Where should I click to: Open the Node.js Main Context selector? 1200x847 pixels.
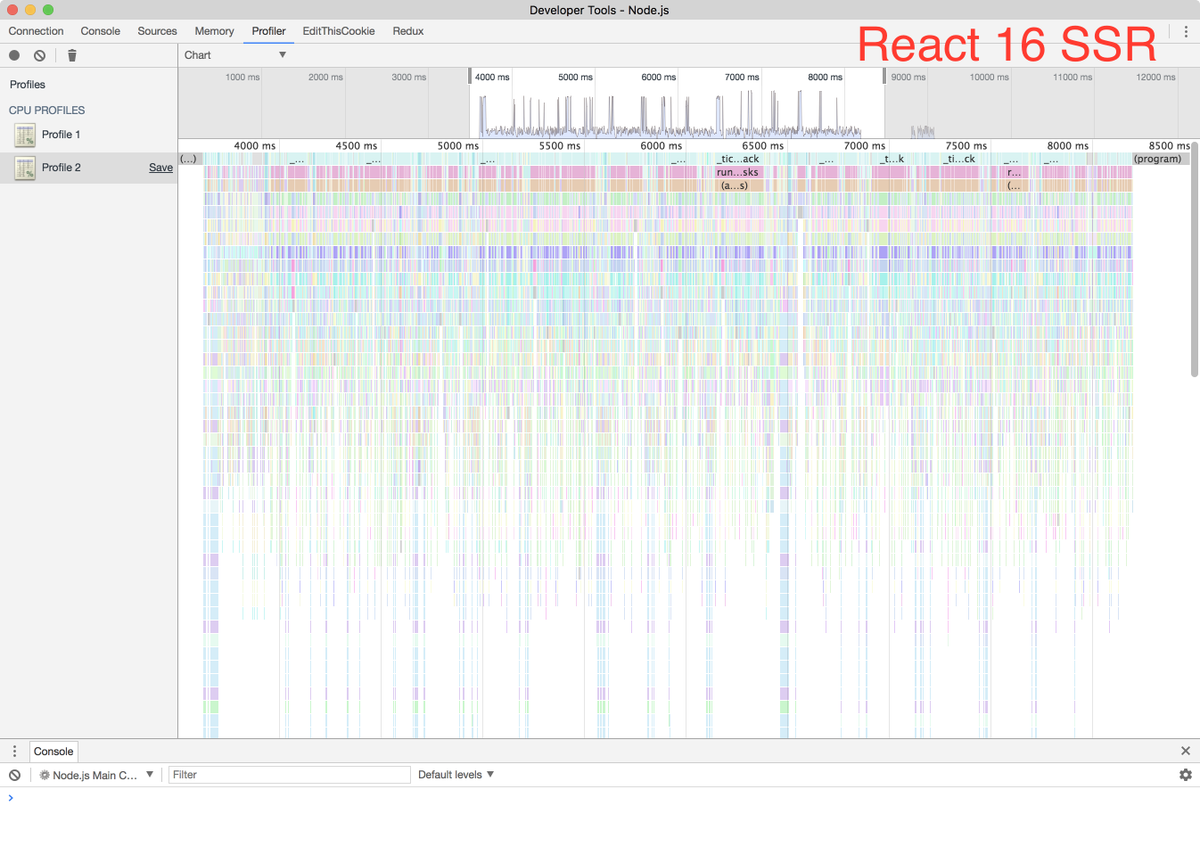click(97, 775)
